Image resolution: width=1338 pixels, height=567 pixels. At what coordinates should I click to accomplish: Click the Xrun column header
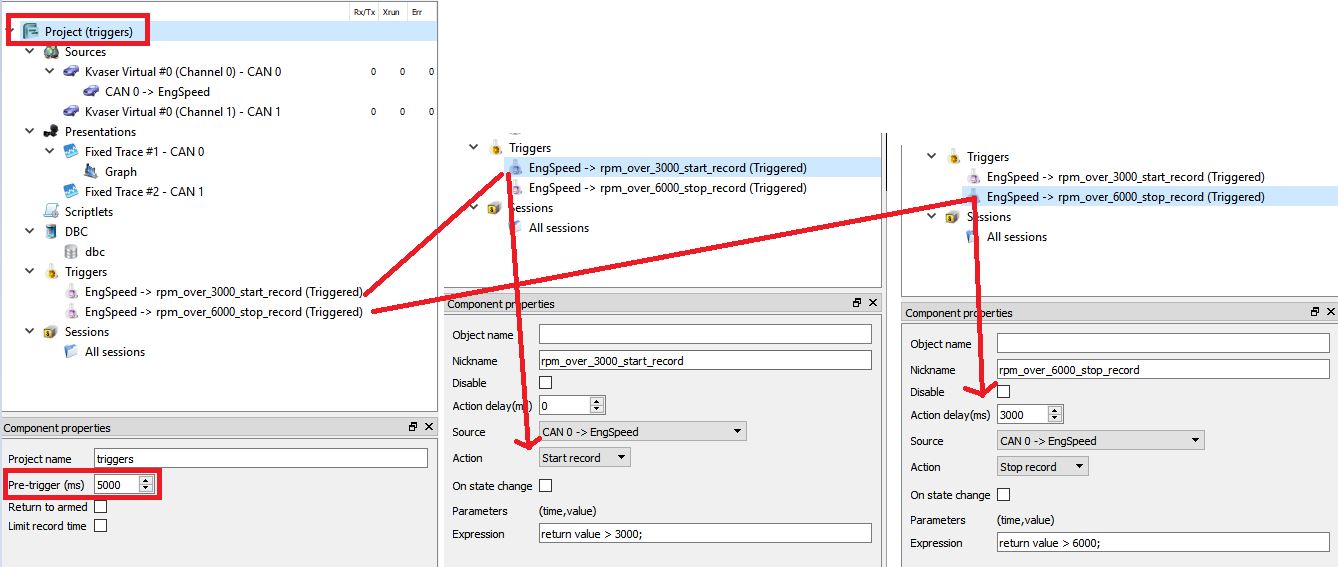tap(391, 12)
